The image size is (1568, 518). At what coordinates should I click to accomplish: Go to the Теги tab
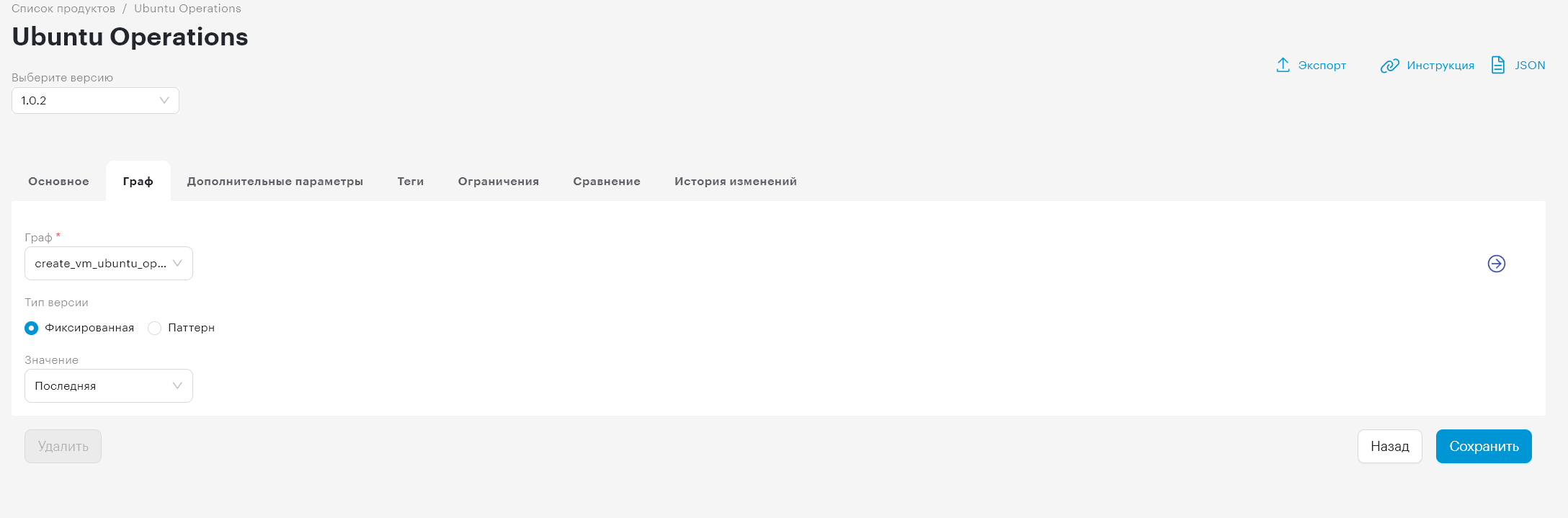click(x=411, y=182)
